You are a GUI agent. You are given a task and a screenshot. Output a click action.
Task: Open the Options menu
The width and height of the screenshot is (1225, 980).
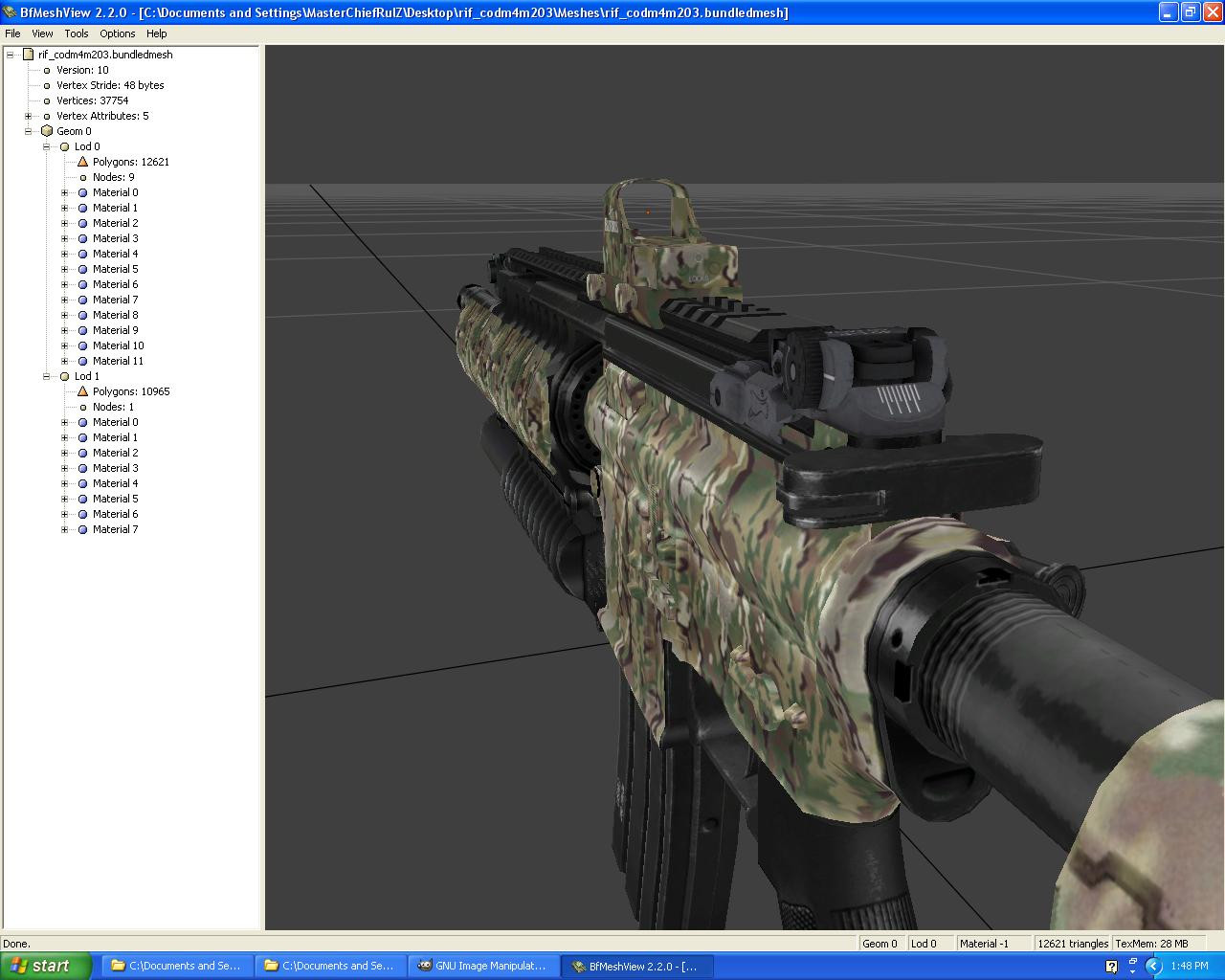pos(117,33)
